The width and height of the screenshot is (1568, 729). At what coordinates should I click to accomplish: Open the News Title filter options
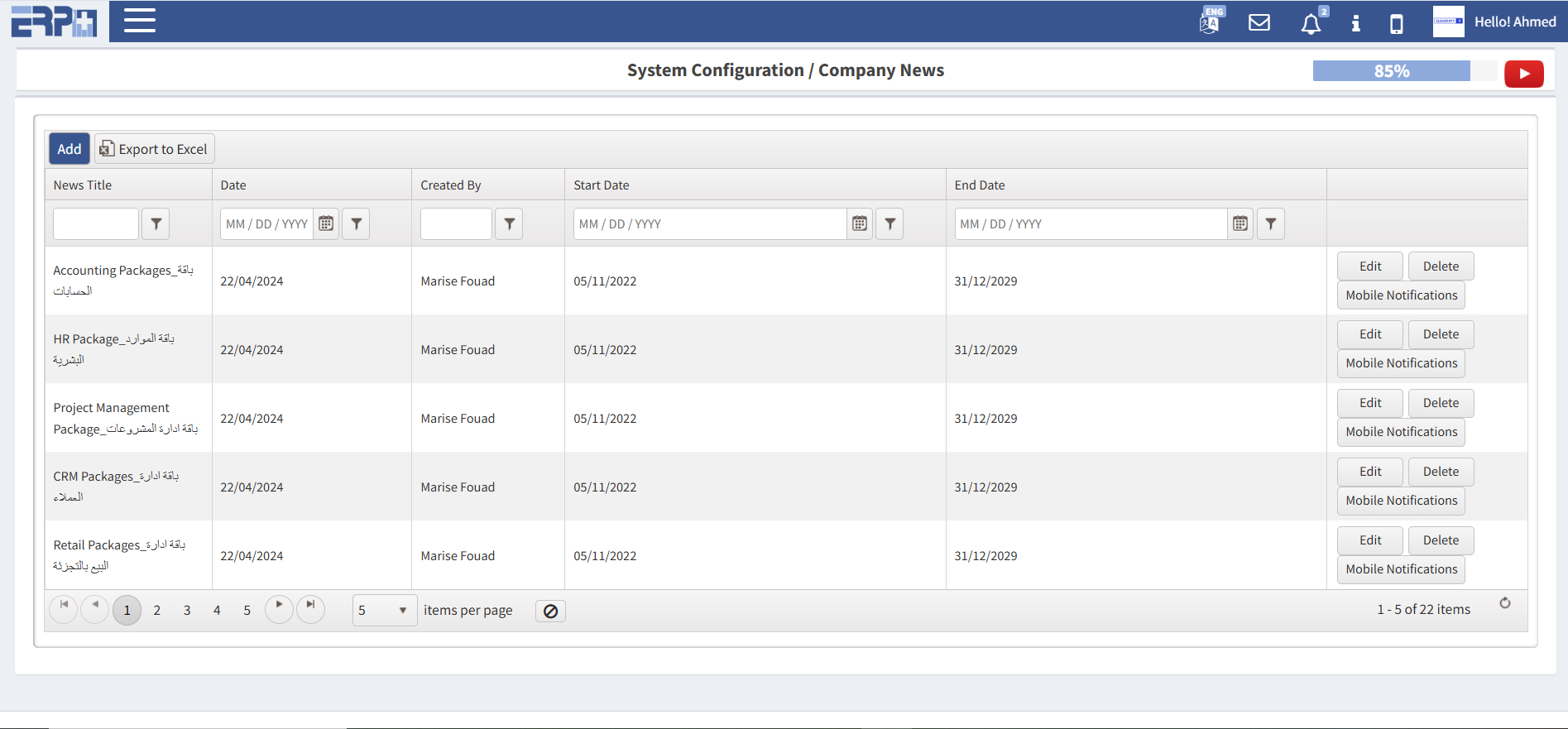point(156,223)
